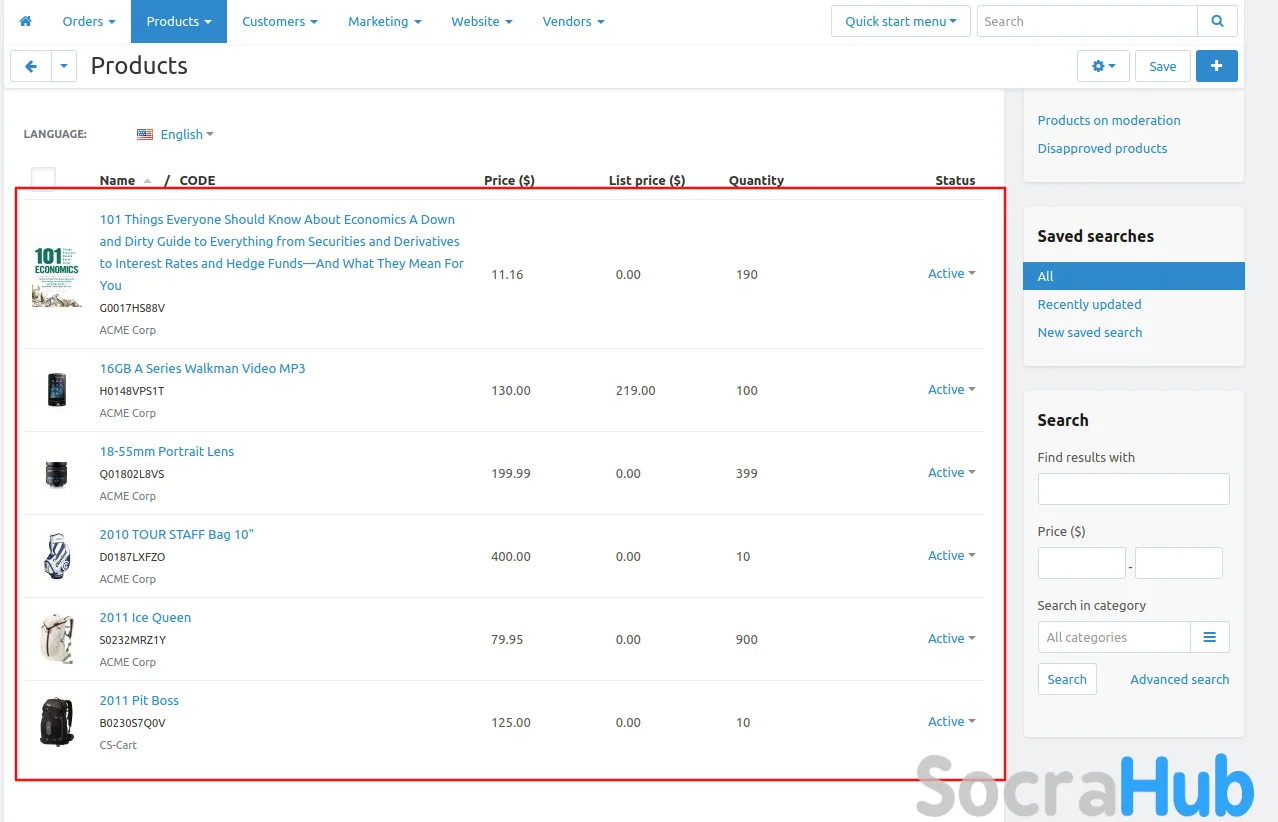
Task: Expand the Quick start menu
Action: tap(900, 21)
